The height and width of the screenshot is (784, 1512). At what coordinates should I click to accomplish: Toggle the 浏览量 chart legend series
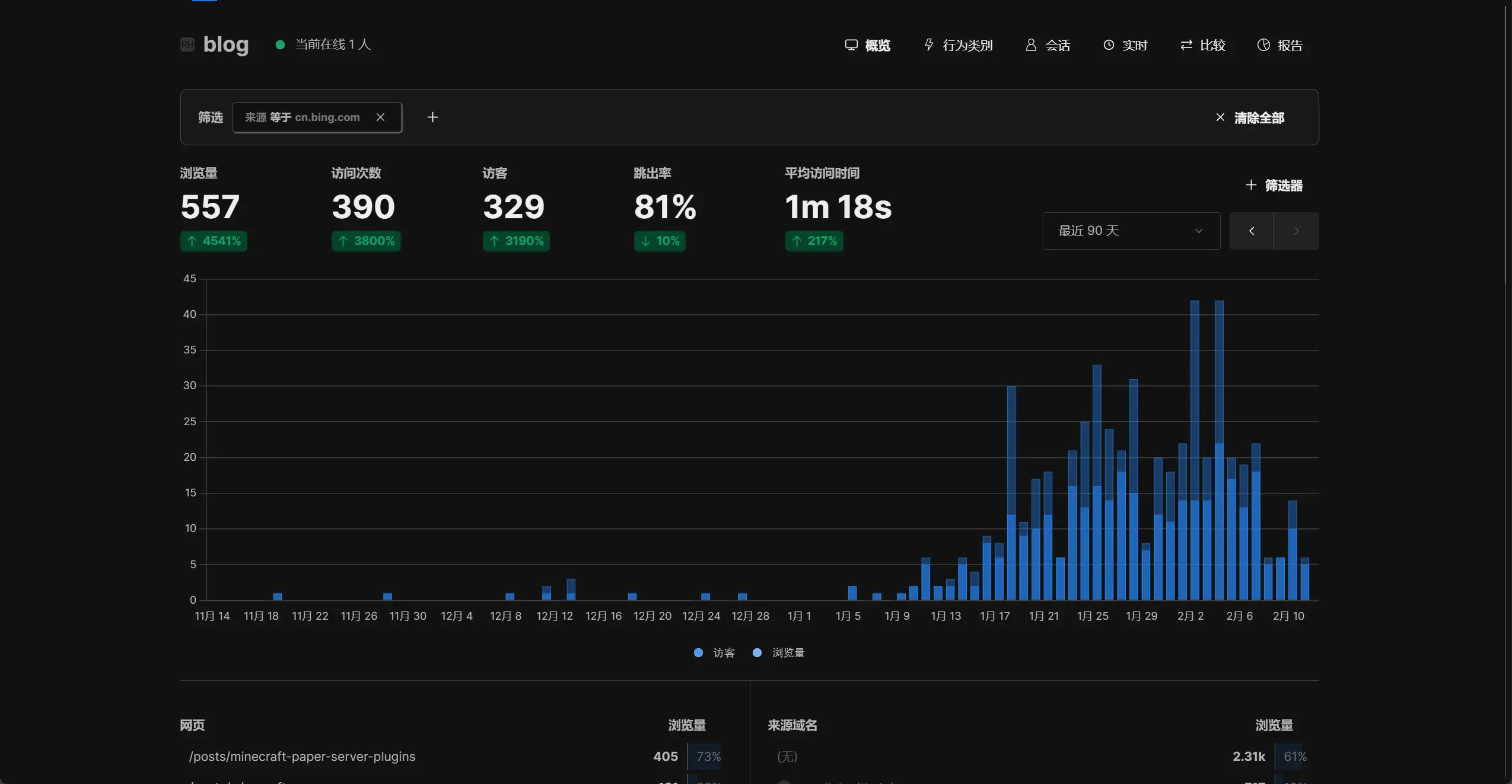[x=778, y=652]
